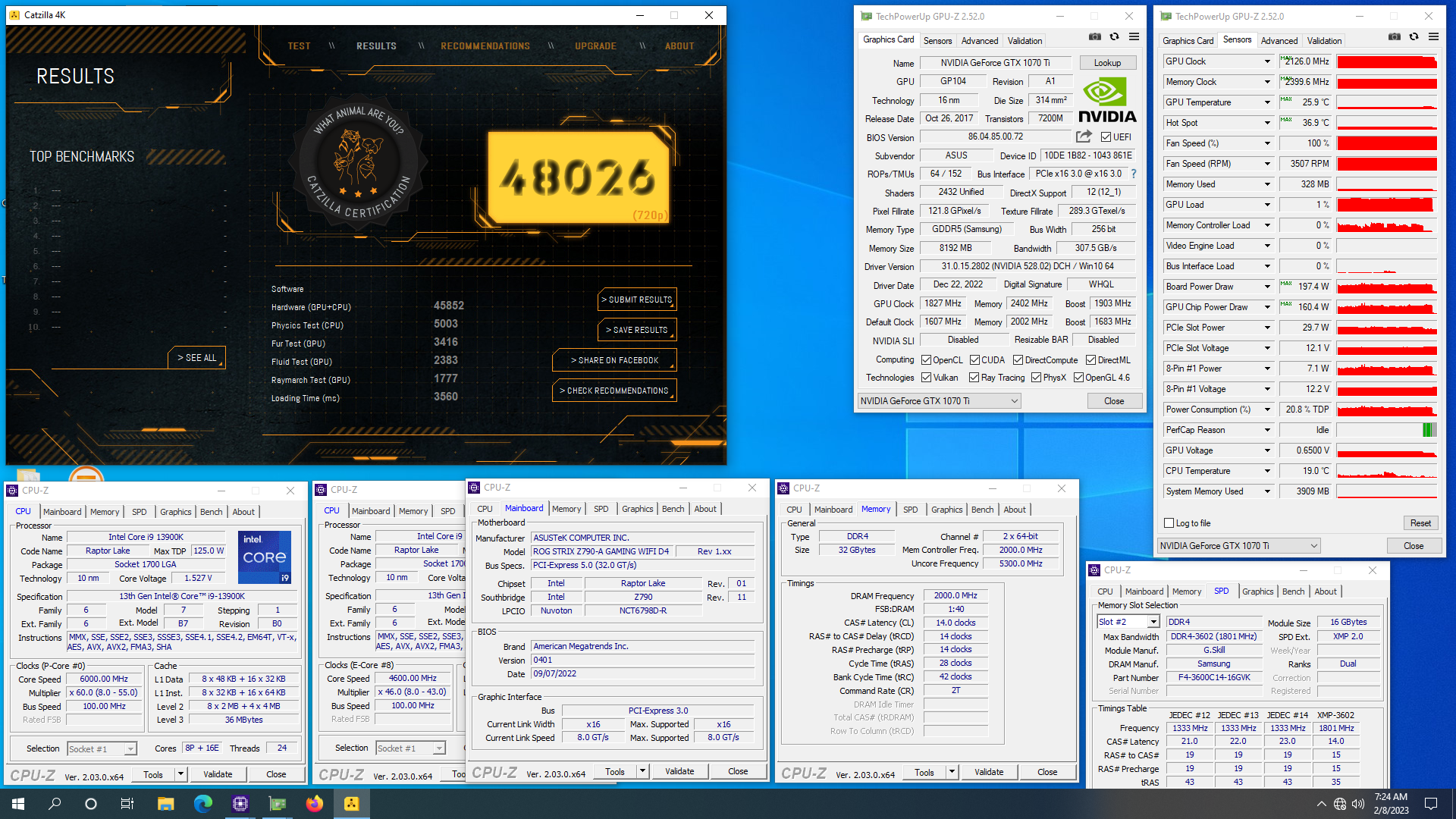Click the NVIDIA logo in GPU-Z
The width and height of the screenshot is (1456, 819).
click(1107, 99)
